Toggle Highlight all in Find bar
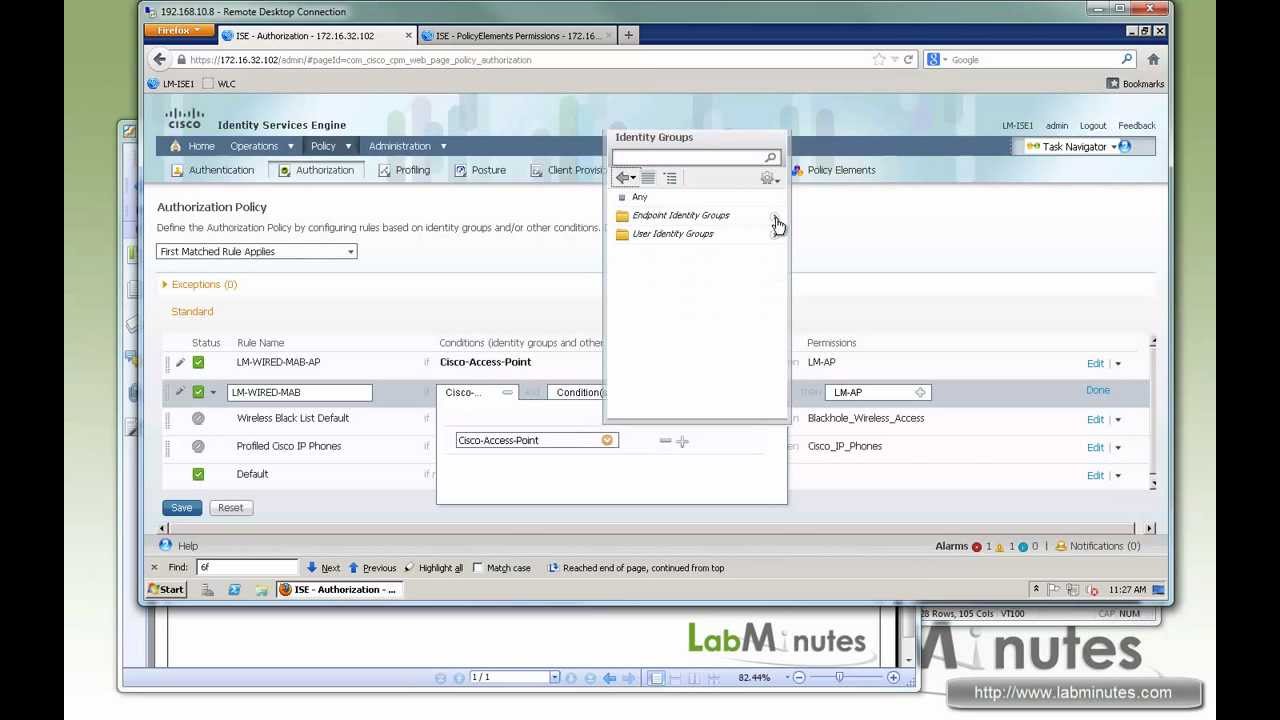The image size is (1280, 720). click(434, 568)
